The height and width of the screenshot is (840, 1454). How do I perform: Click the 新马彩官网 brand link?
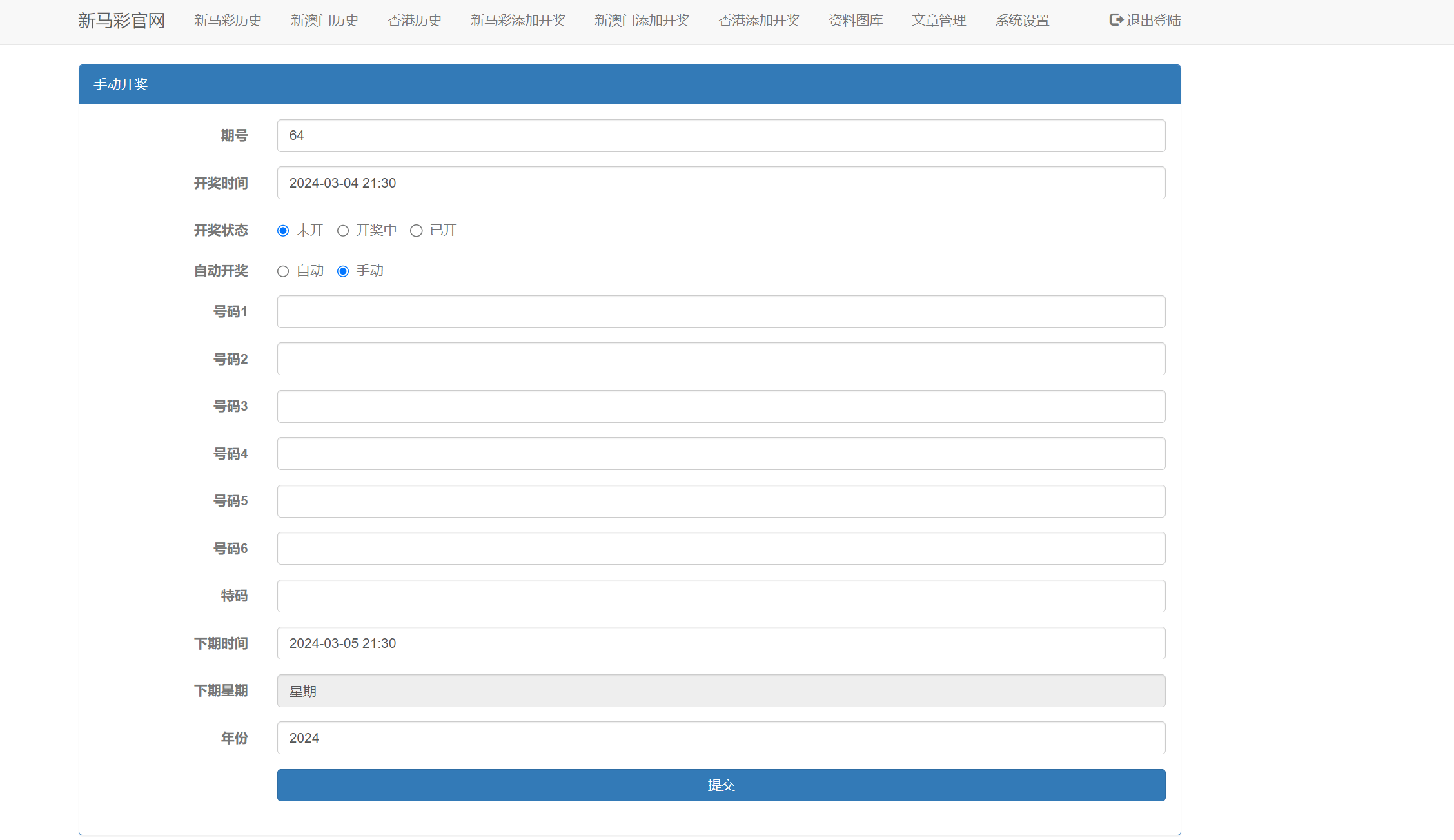point(121,21)
